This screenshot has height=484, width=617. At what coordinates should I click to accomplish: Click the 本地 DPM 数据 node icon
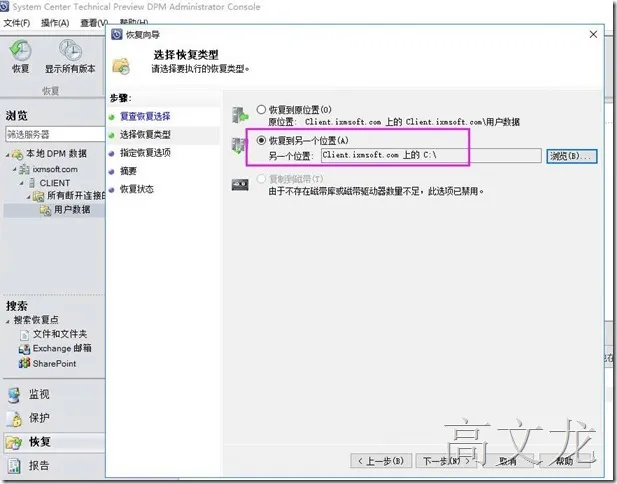point(17,154)
